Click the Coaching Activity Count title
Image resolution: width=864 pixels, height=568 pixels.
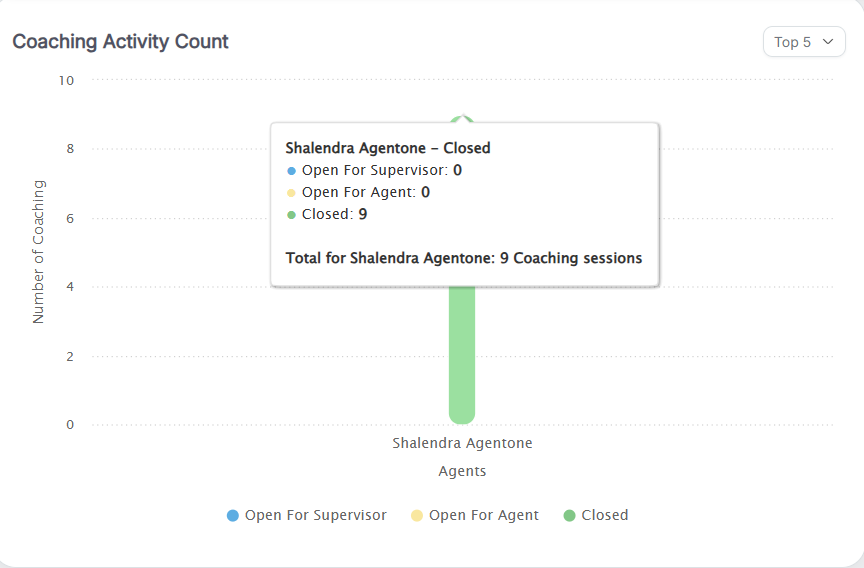coord(120,42)
